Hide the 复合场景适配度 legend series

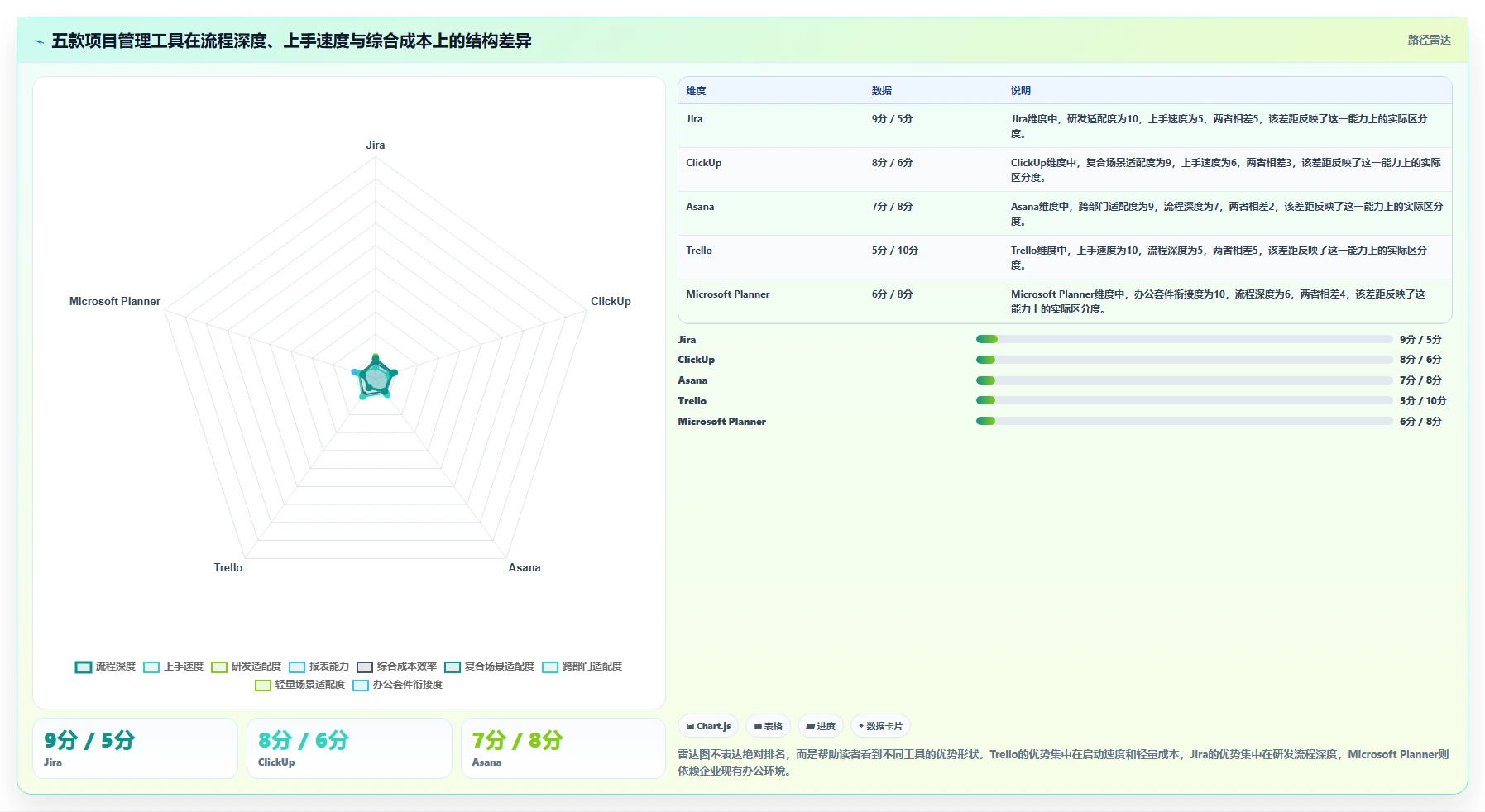click(489, 667)
